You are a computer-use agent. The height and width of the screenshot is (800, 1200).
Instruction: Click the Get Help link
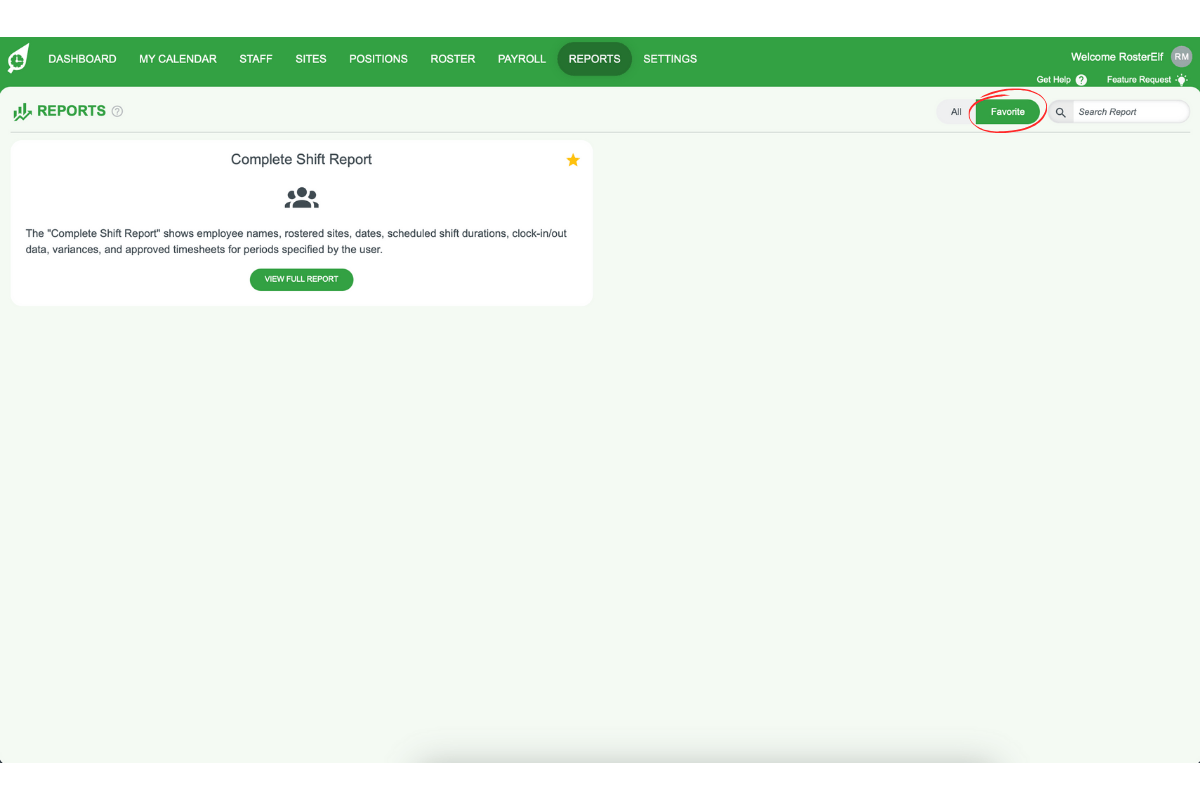[x=1054, y=80]
